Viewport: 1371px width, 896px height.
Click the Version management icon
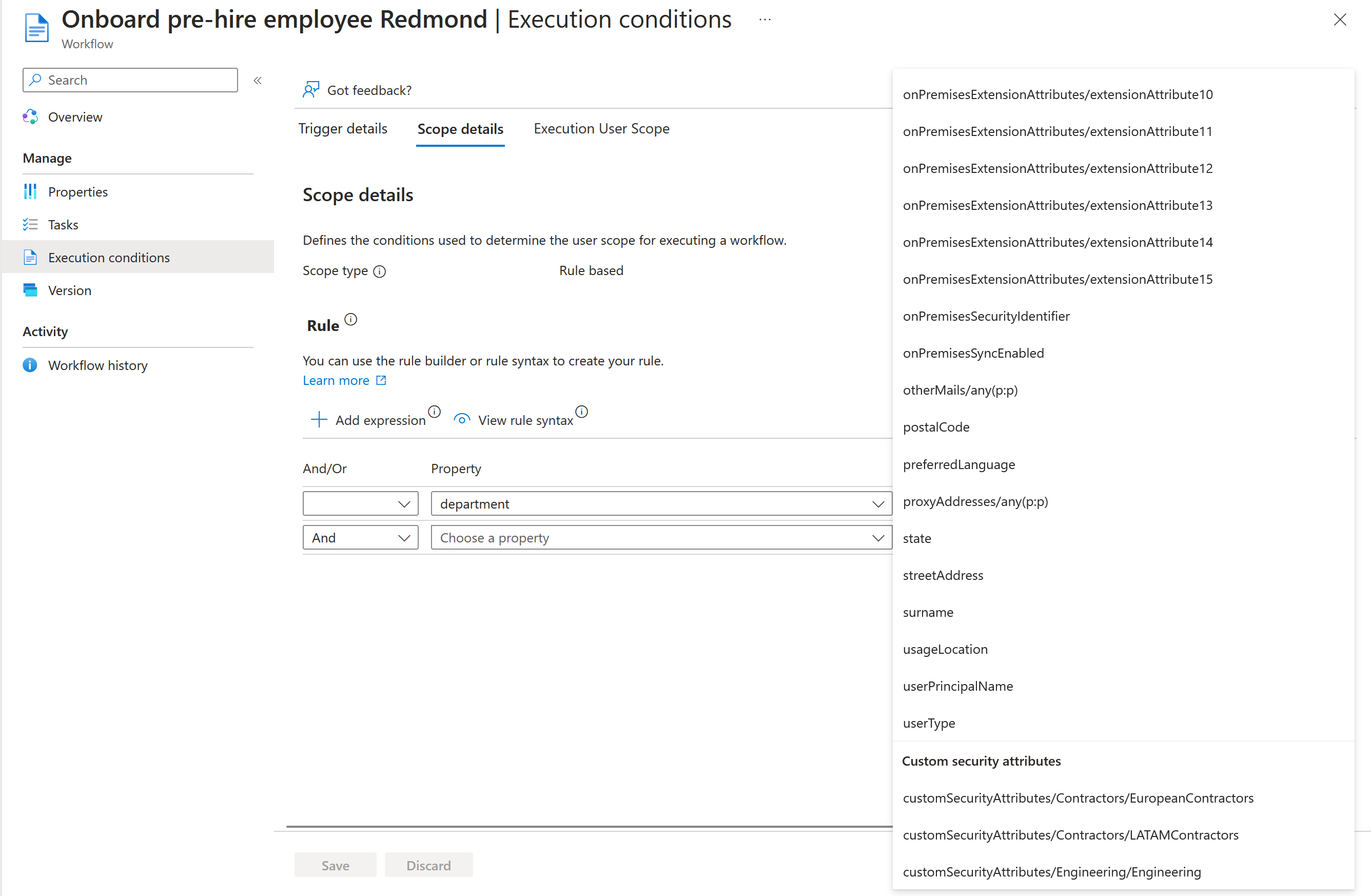click(x=33, y=290)
